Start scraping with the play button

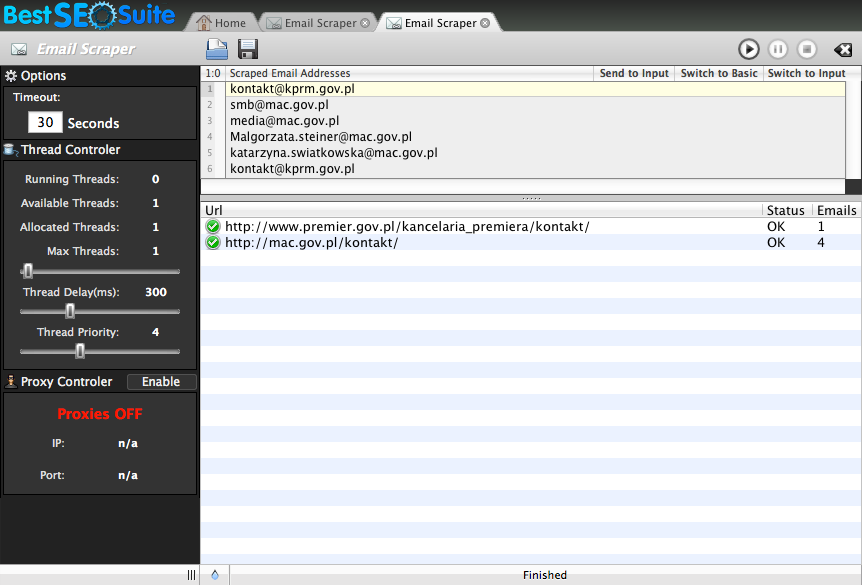point(748,49)
